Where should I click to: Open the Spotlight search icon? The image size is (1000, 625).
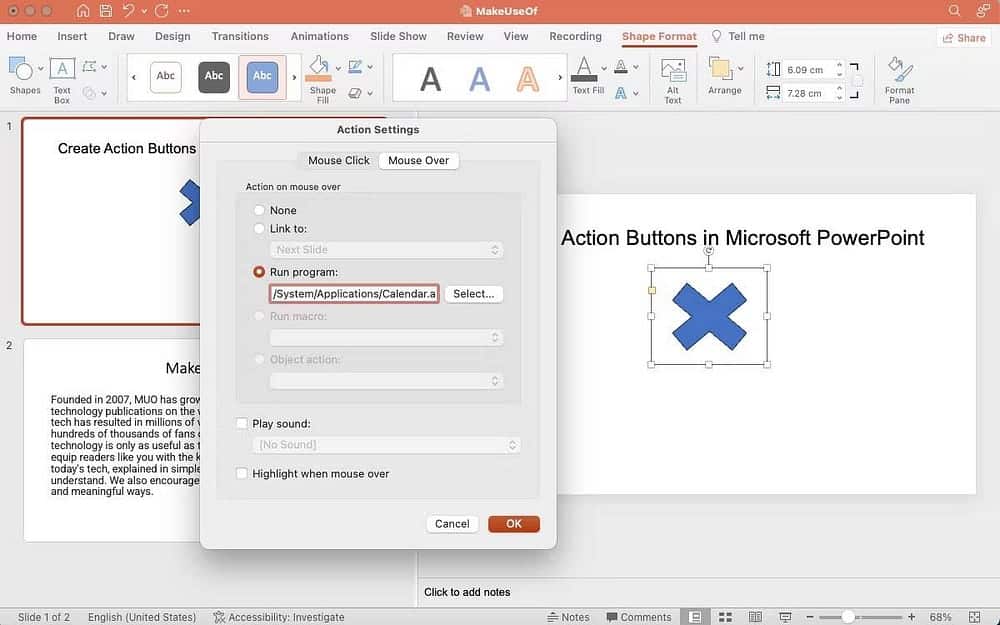955,11
